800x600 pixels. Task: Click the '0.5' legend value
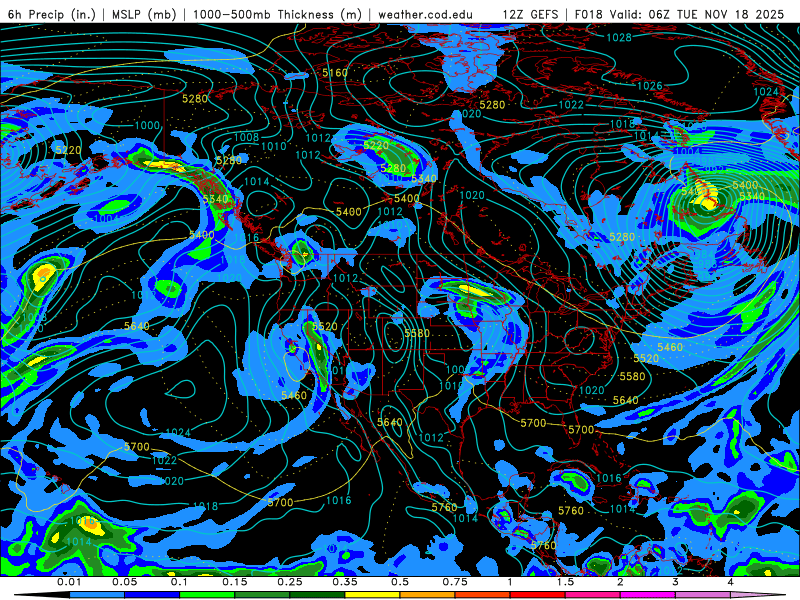pos(400,582)
